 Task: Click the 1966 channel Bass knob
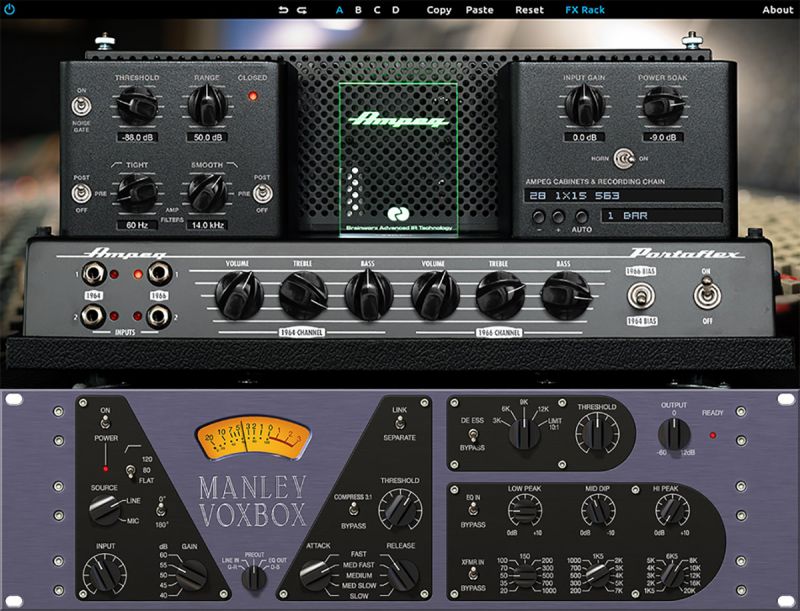pyautogui.click(x=565, y=296)
